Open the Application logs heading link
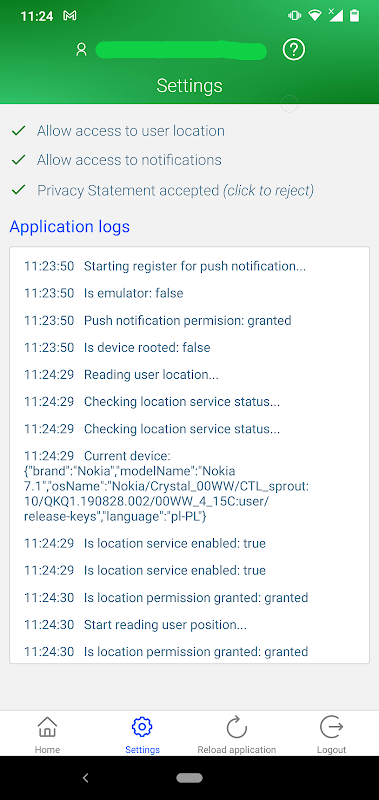 pyautogui.click(x=70, y=226)
